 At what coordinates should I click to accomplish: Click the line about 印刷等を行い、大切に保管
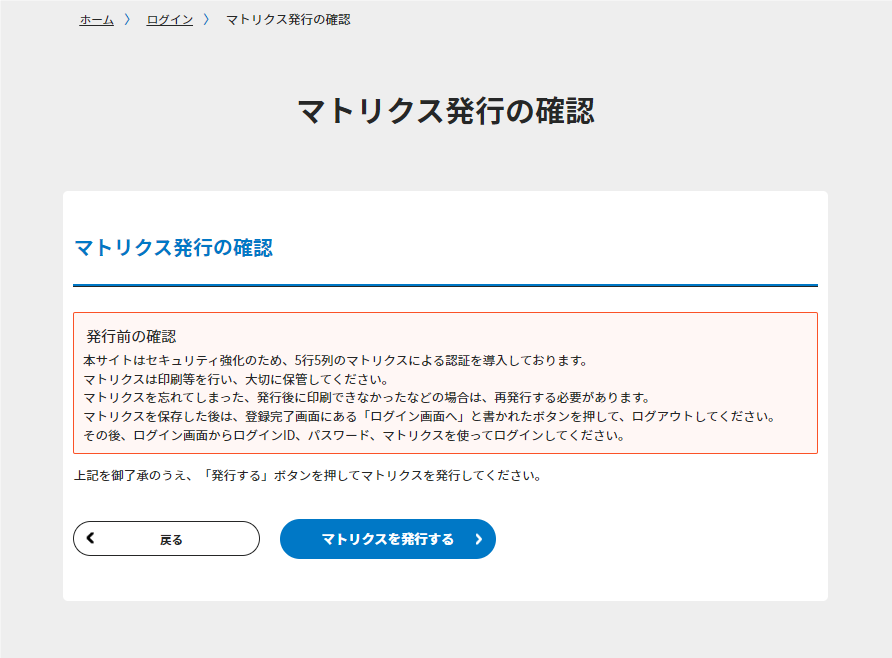click(x=236, y=379)
